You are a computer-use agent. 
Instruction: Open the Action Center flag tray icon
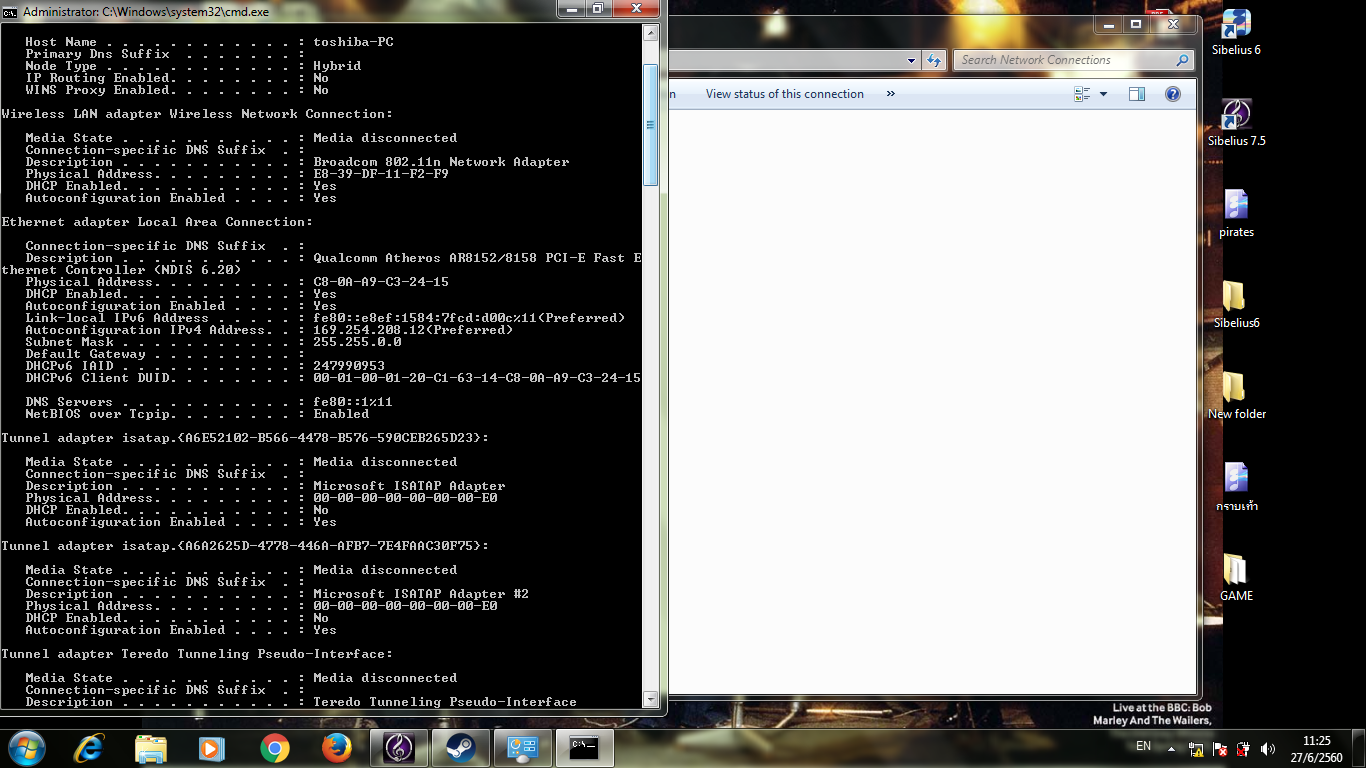(x=1220, y=749)
